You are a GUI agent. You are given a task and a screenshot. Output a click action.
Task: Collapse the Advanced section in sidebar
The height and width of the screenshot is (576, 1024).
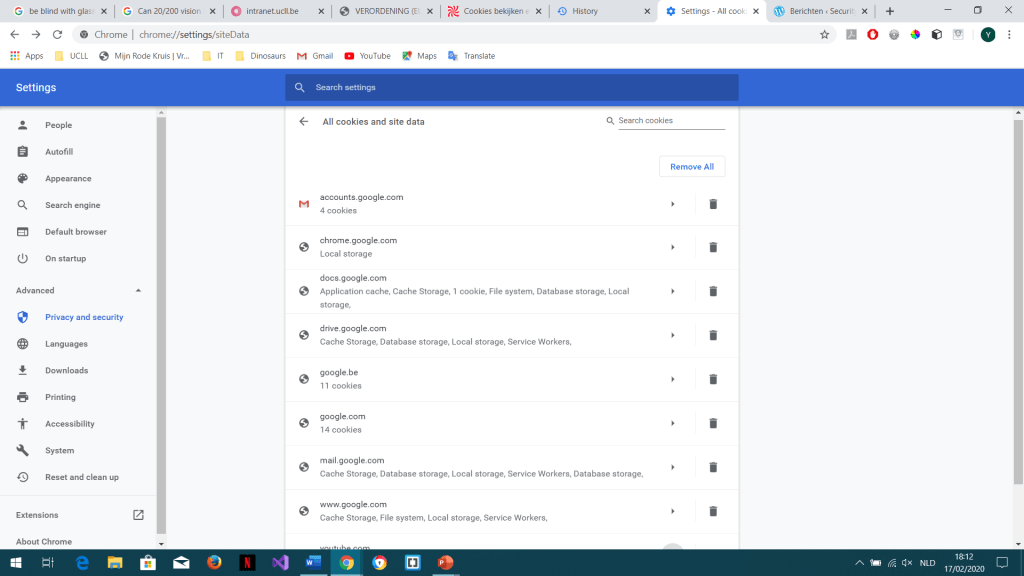tap(138, 291)
